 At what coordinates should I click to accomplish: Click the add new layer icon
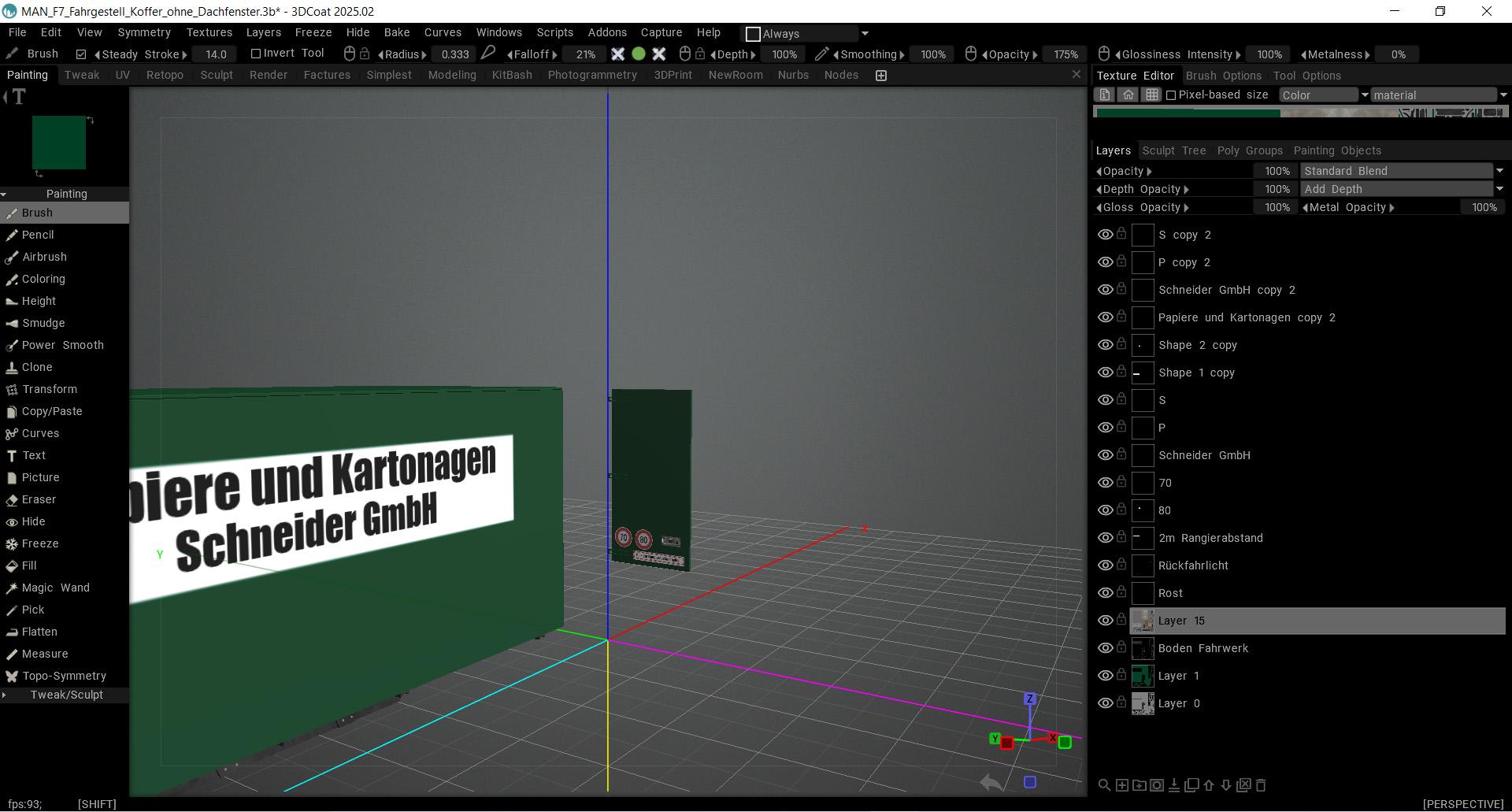coord(1122,785)
